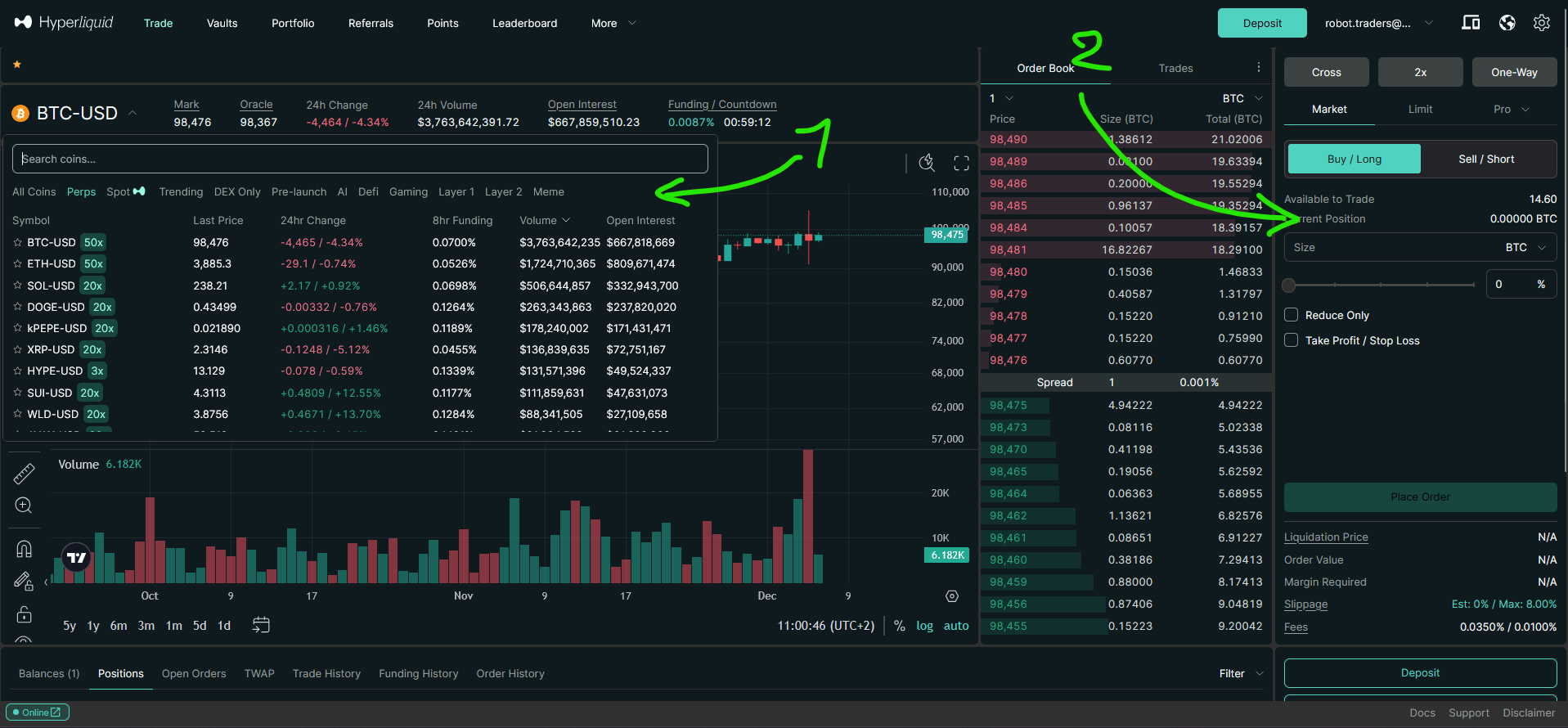The height and width of the screenshot is (728, 1568).
Task: Click the unlock drawings padlock icon
Action: pos(24,614)
